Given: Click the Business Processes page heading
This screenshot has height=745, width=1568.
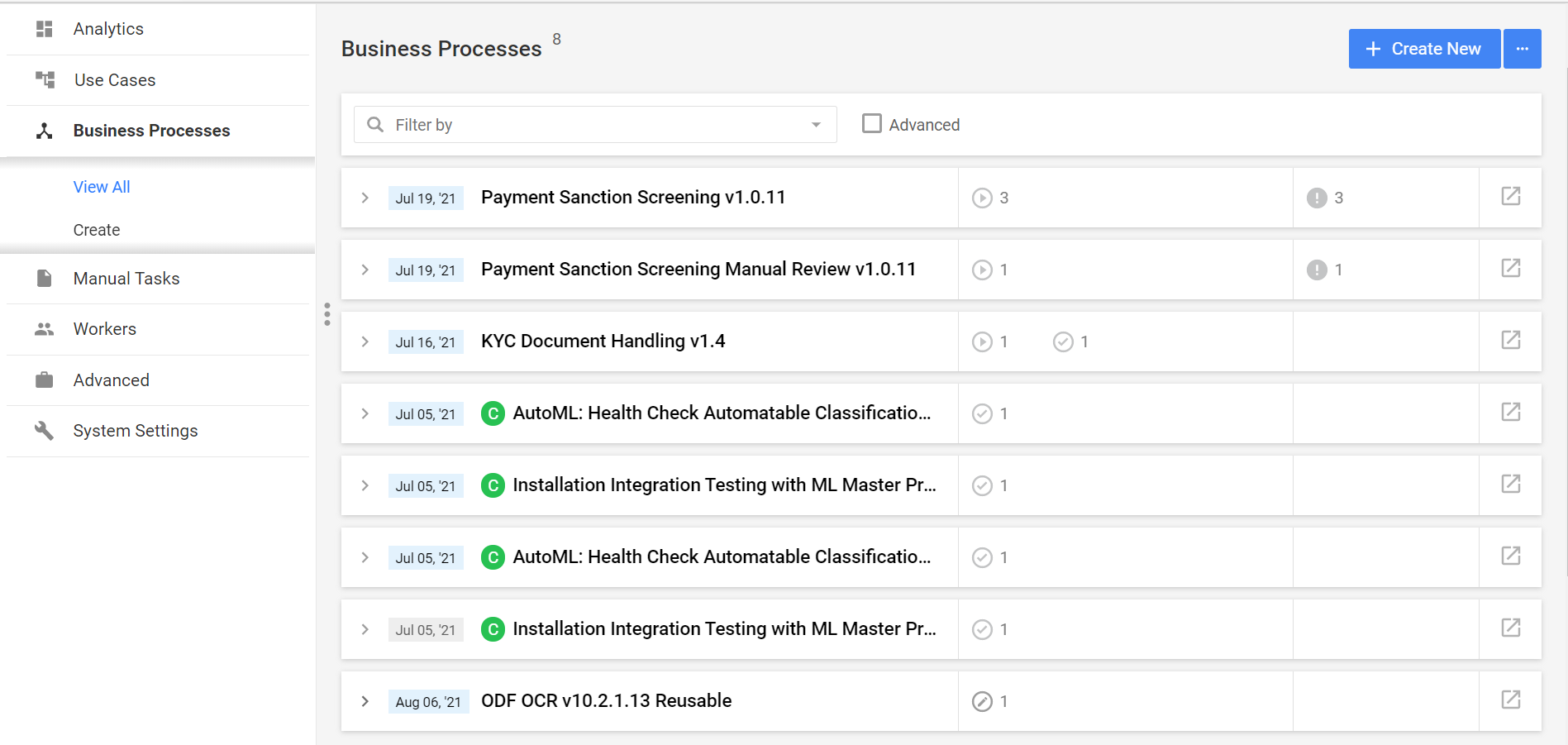Looking at the screenshot, I should pos(441,49).
